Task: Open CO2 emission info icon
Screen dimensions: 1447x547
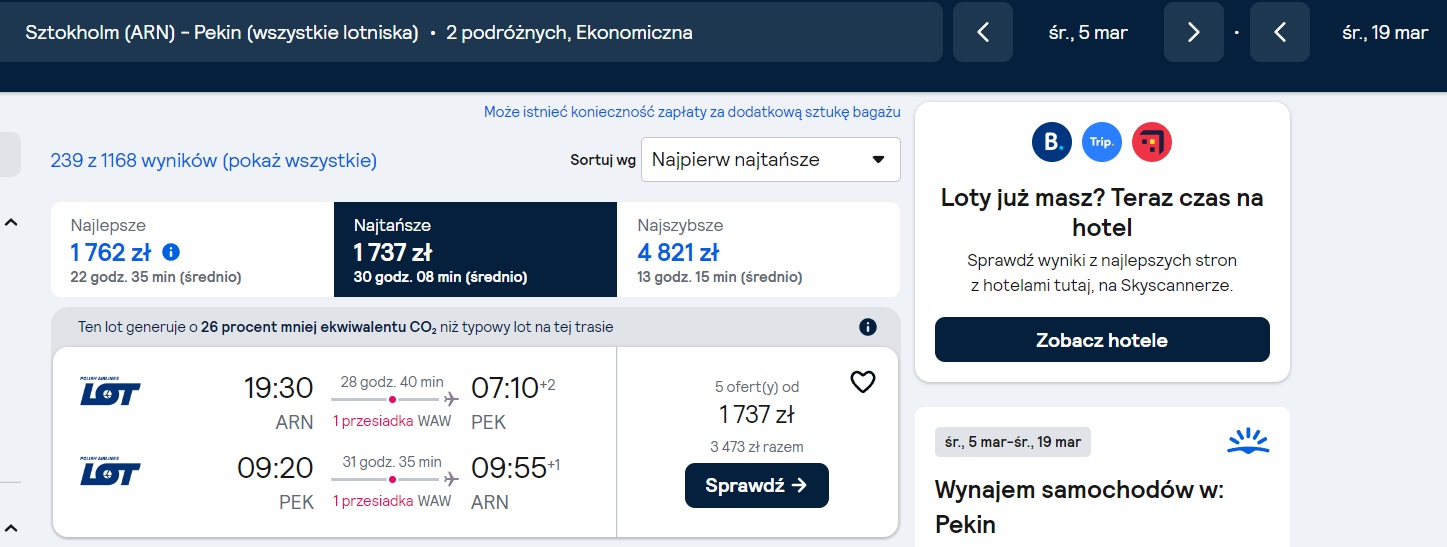Action: tap(868, 327)
